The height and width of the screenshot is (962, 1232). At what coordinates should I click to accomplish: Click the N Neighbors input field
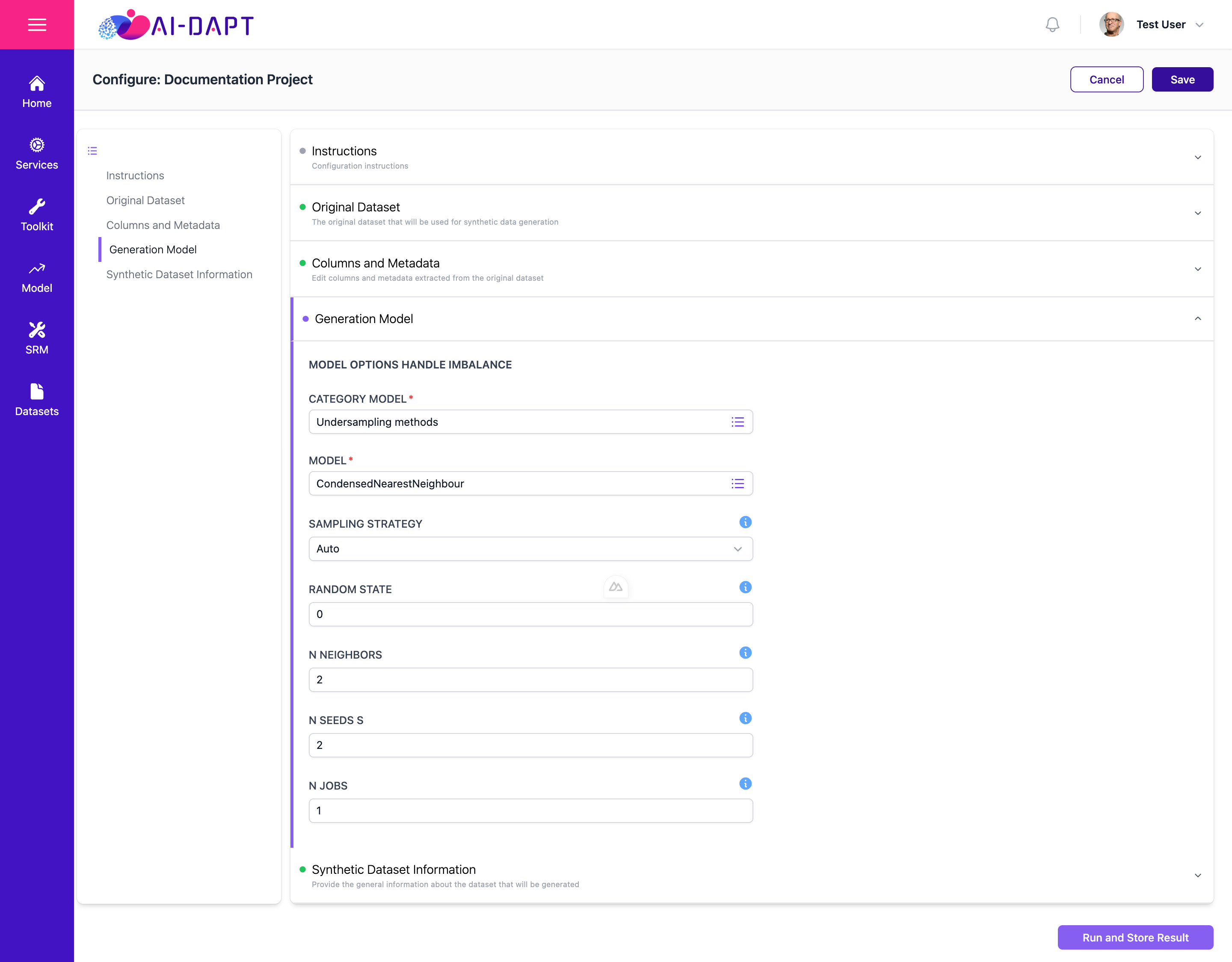click(x=531, y=680)
